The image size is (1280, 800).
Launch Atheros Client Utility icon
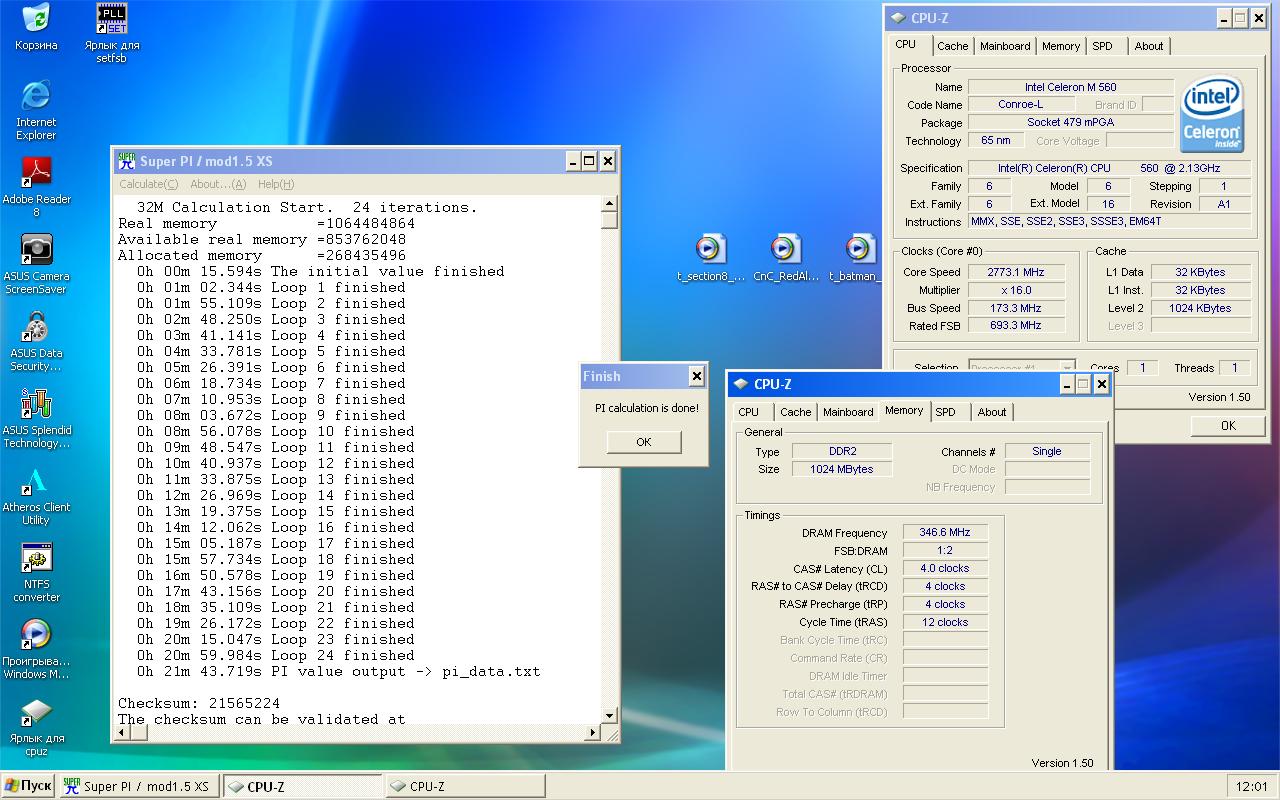(36, 480)
